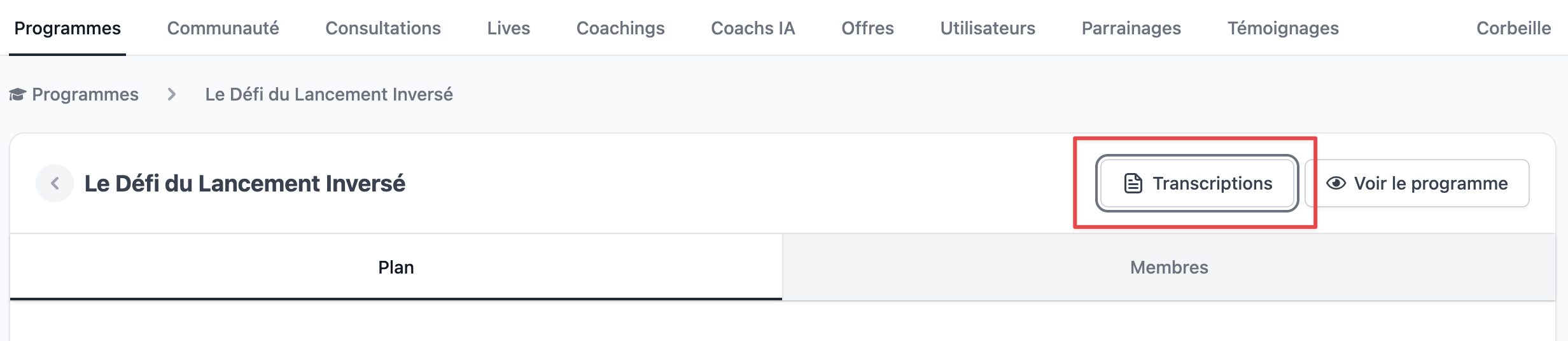Screen dimensions: 1568x341
Task: Open the Communauté menu item
Action: click(223, 28)
